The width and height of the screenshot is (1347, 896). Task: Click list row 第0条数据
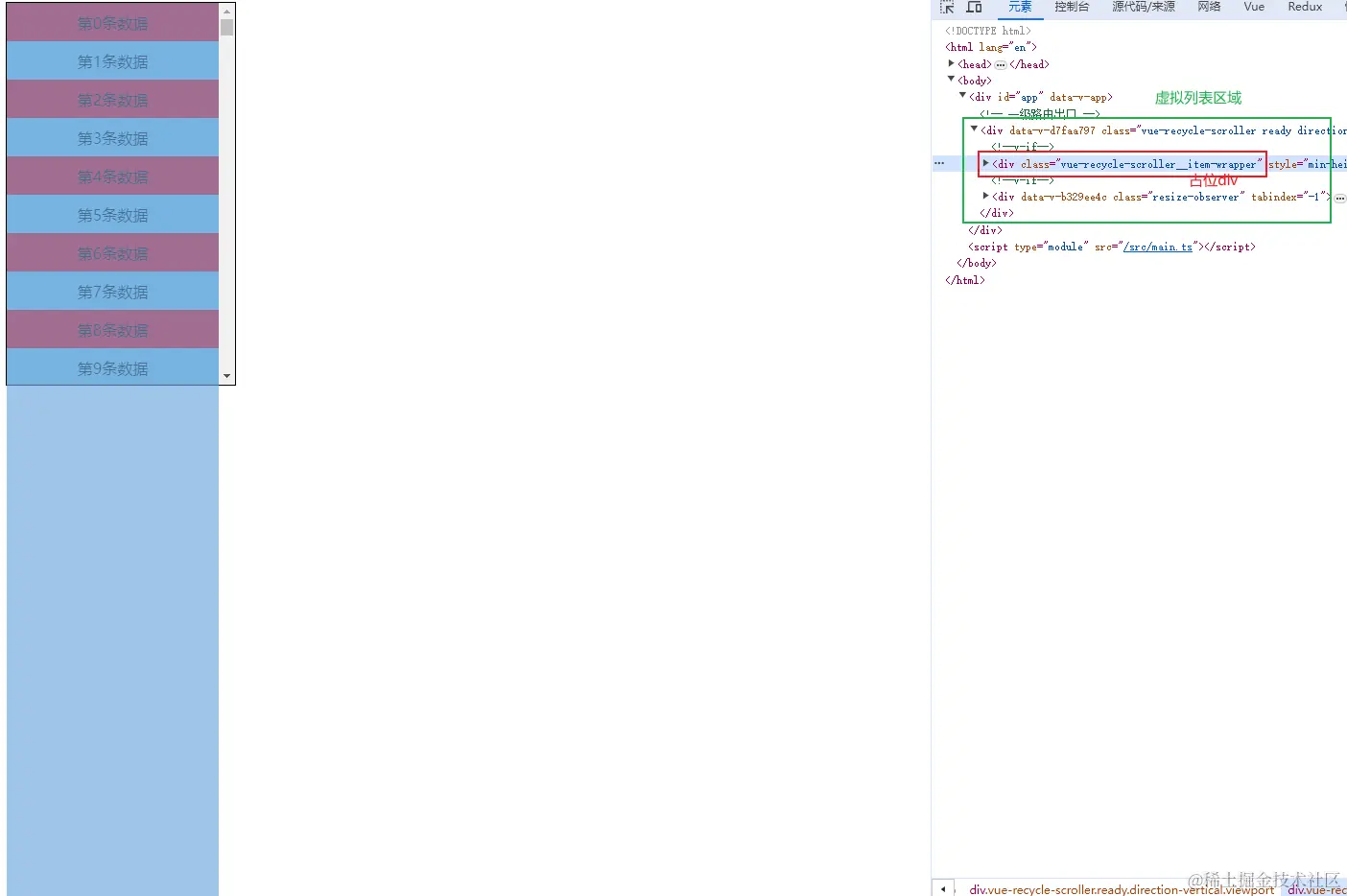(113, 22)
